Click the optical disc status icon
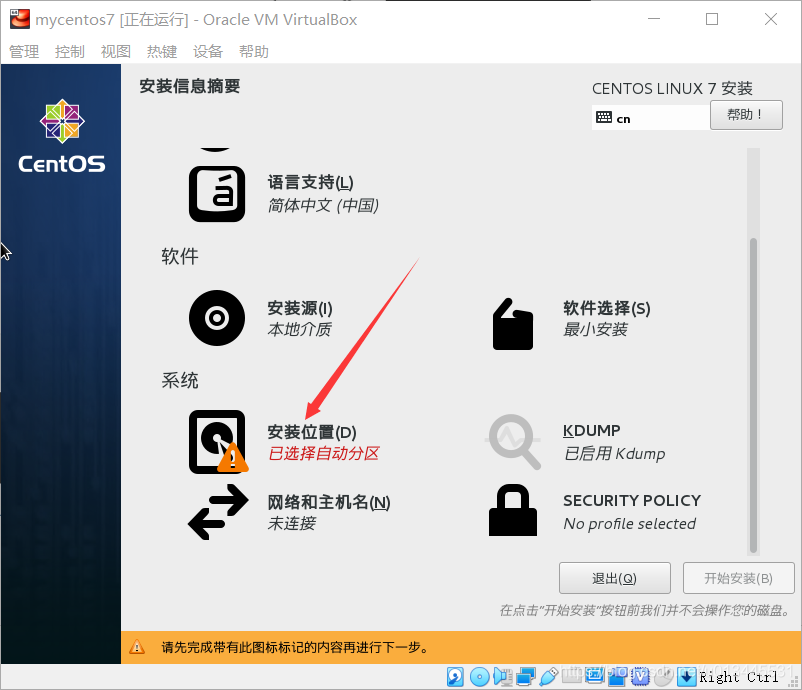802x690 pixels. click(479, 677)
